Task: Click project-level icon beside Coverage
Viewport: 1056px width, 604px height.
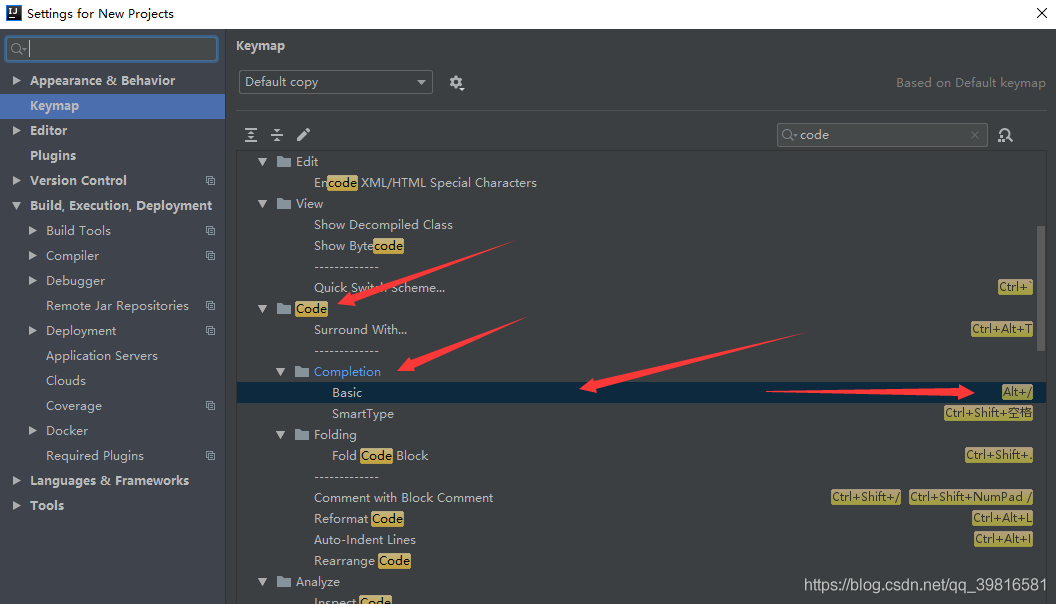Action: 210,405
